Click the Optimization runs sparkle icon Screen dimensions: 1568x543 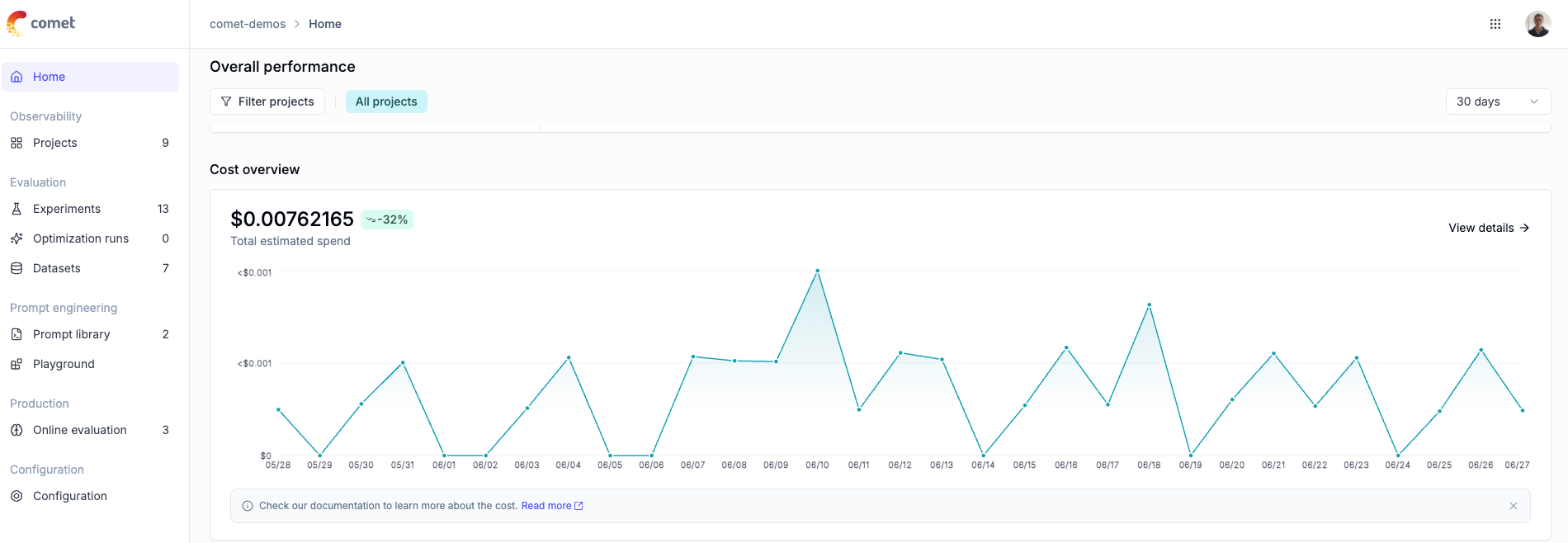point(17,238)
